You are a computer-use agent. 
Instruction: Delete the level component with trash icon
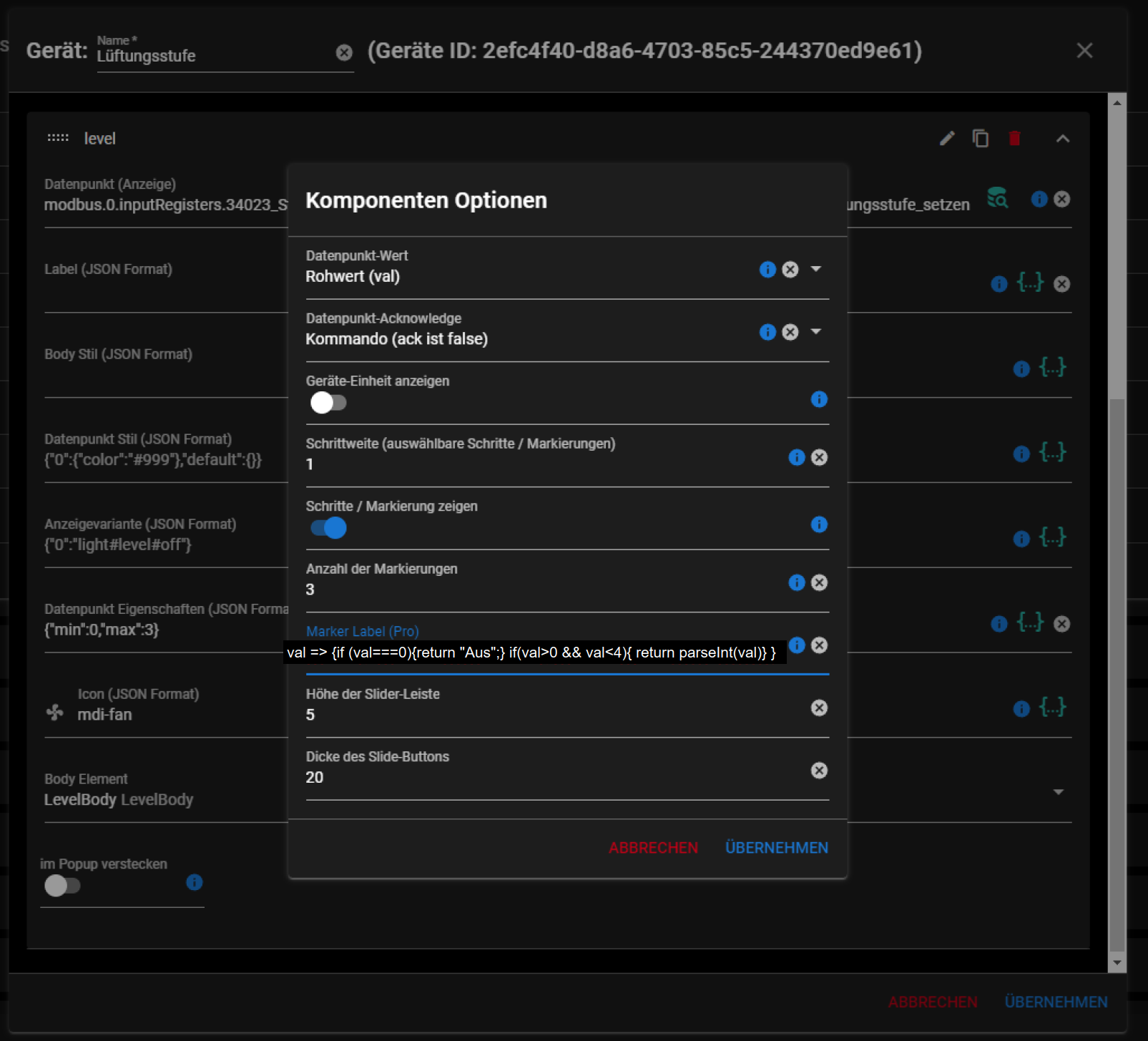1014,138
